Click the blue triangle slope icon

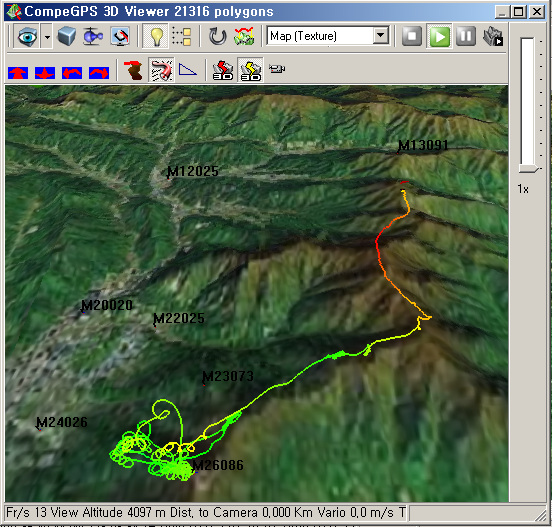tap(188, 69)
